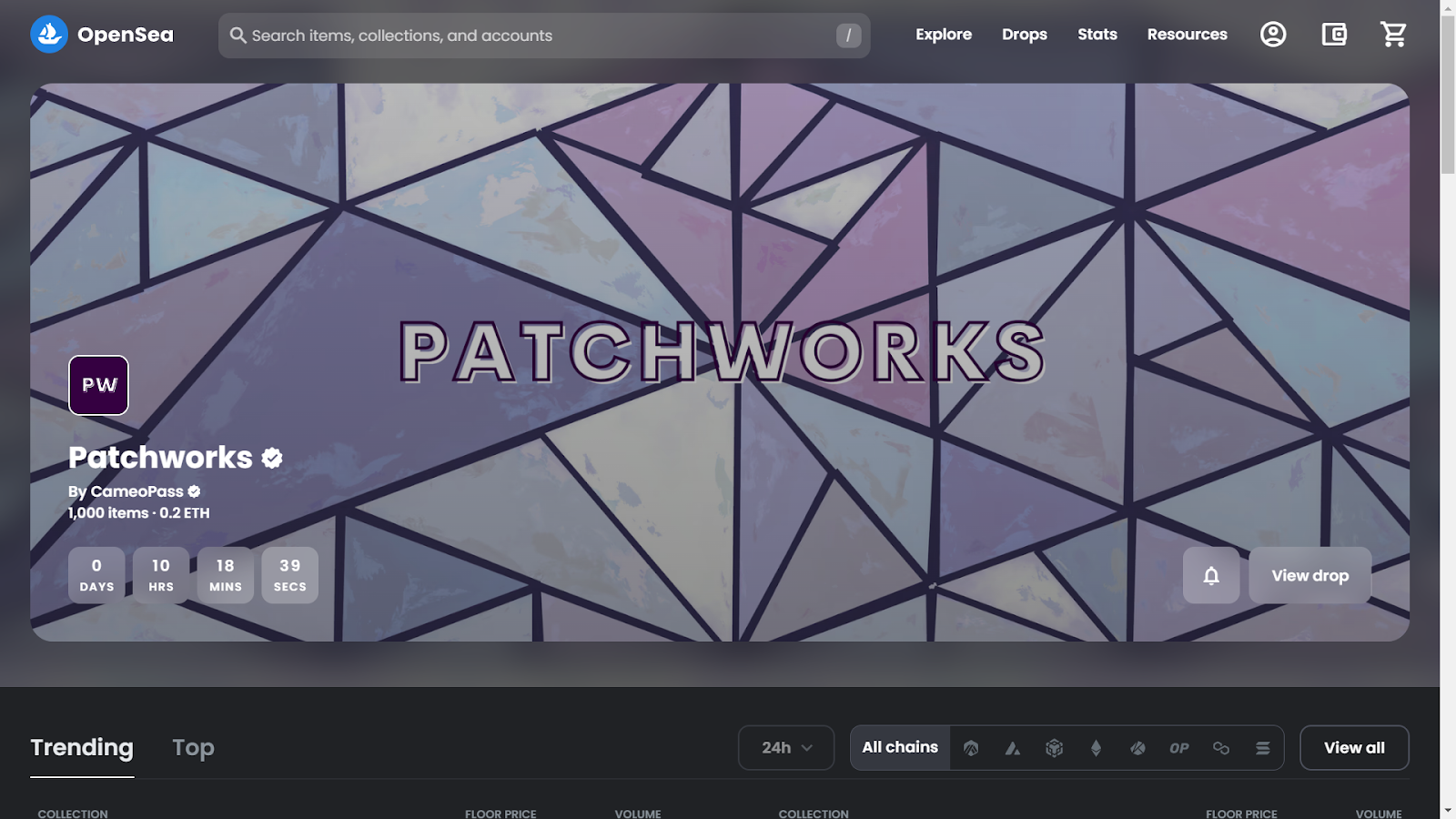Click the MINS countdown box

(x=226, y=575)
